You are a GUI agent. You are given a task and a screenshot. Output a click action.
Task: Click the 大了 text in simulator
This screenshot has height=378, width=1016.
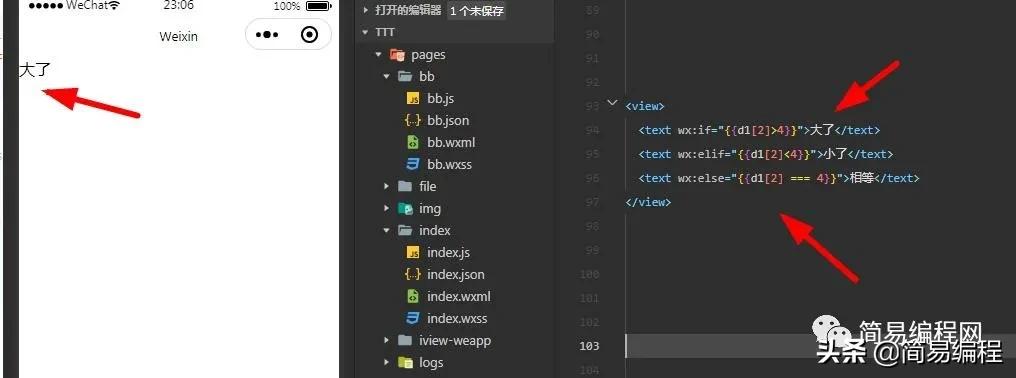point(34,69)
